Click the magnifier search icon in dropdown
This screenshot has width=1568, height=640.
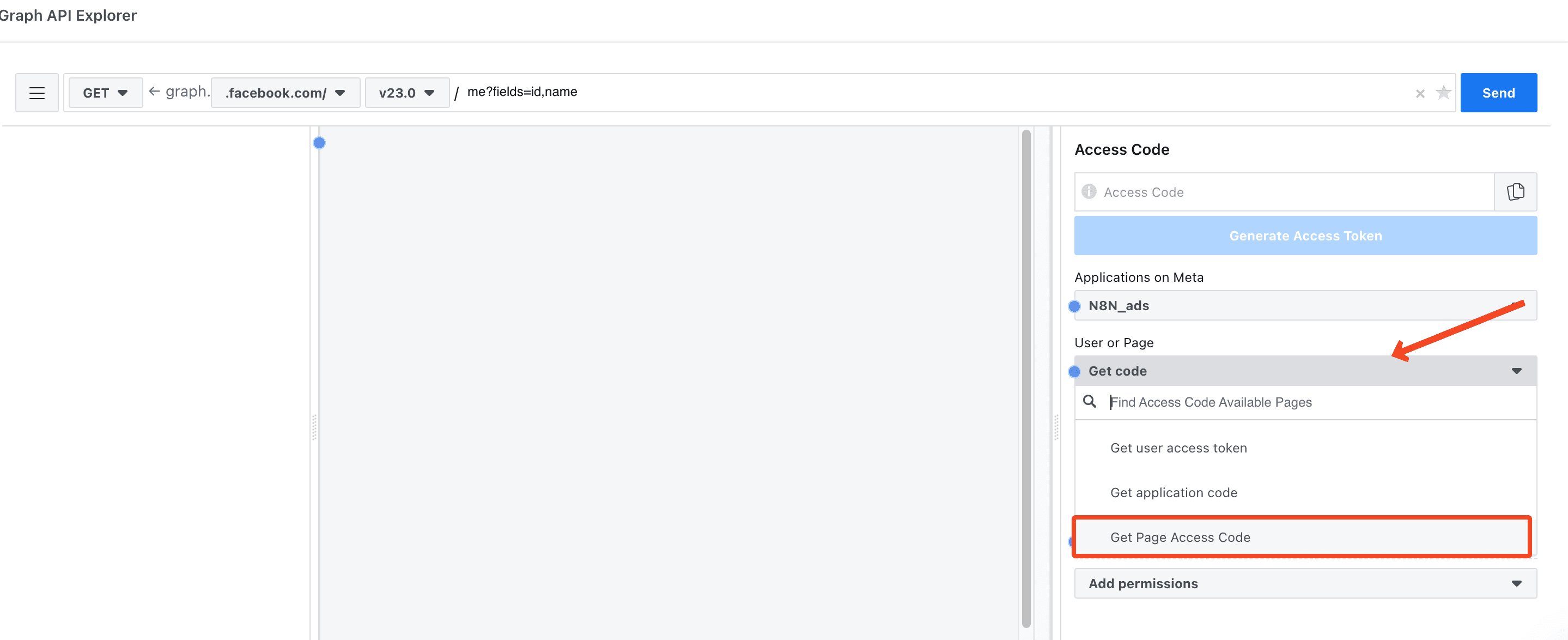click(x=1090, y=401)
